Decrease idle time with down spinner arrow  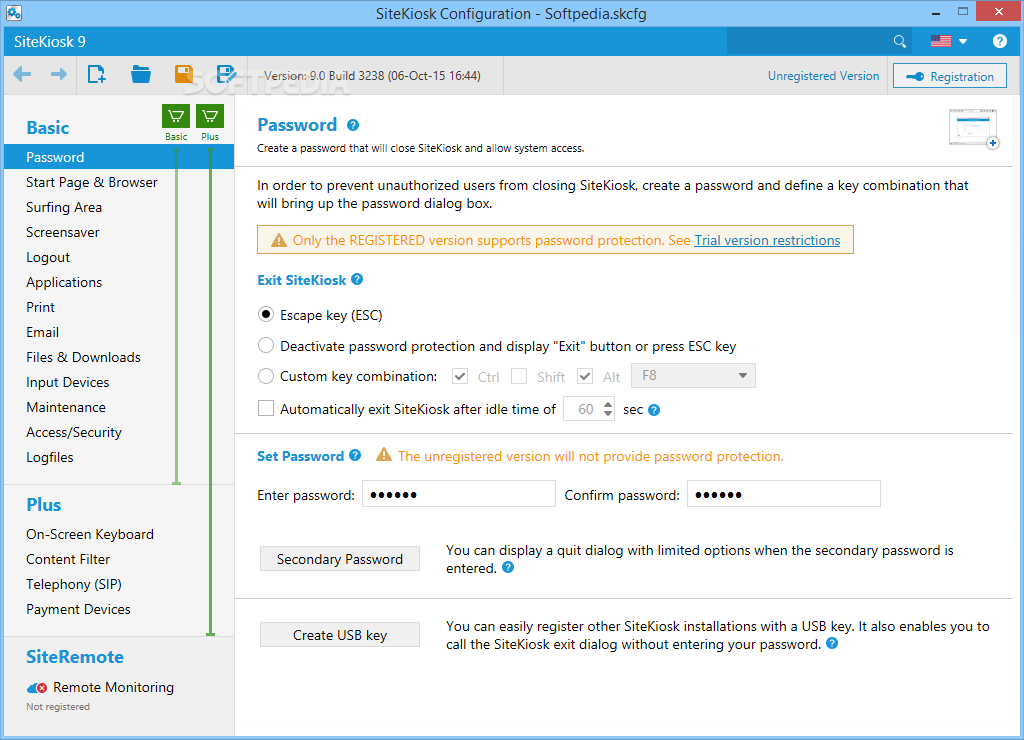pos(608,414)
